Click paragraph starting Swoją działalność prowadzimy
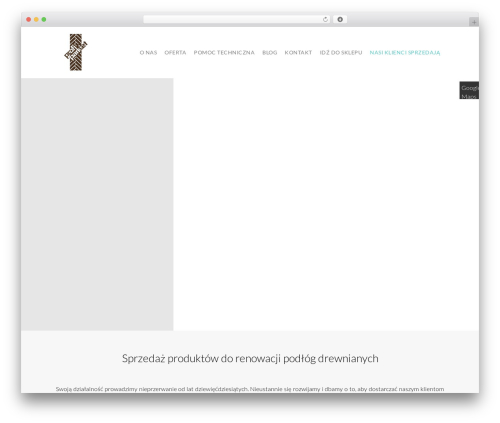500x423 pixels. [250, 389]
